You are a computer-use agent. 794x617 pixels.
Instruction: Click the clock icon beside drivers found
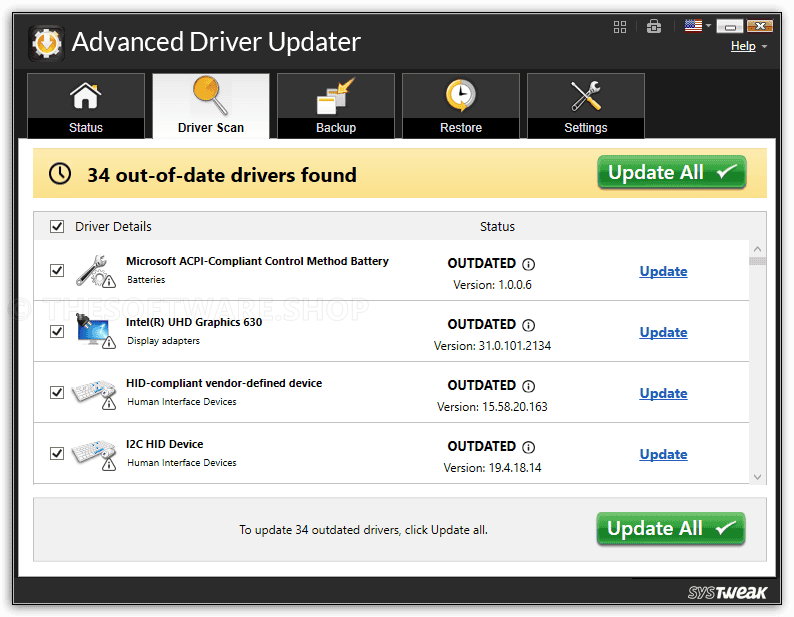60,174
